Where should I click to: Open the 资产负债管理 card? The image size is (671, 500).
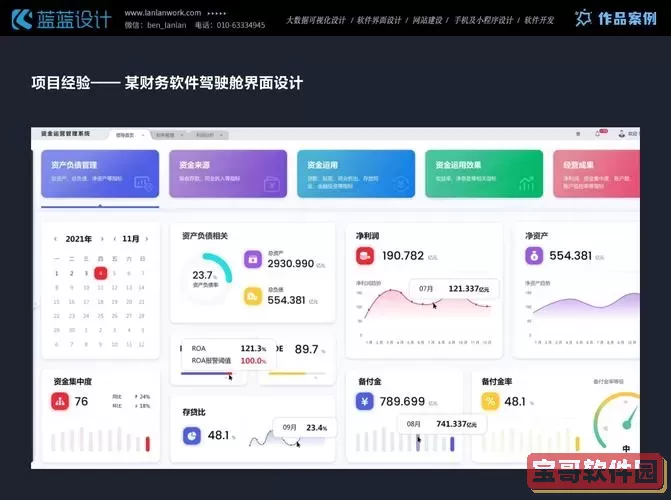click(100, 173)
